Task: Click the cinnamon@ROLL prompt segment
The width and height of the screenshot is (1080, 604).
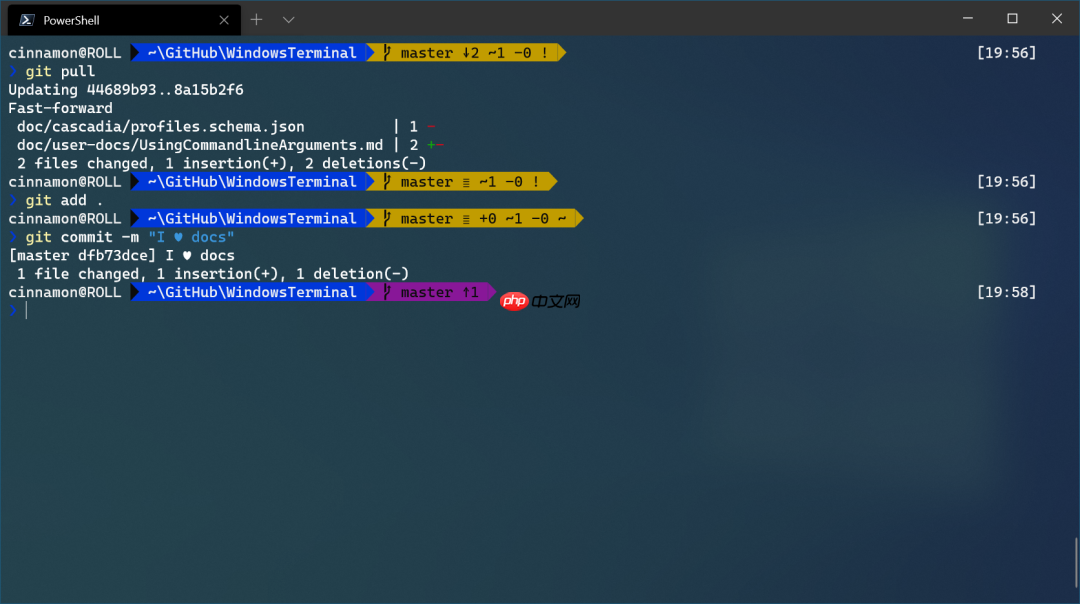Action: [64, 52]
